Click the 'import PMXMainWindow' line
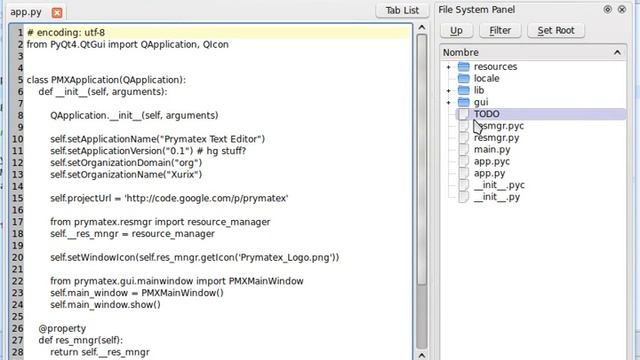Viewport: 640px width, 360px height. click(177, 281)
